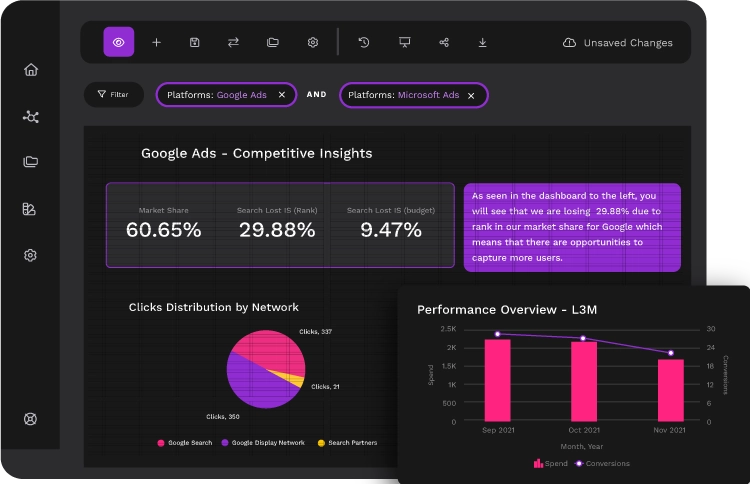
Task: Open the connections network icon in sidebar
Action: tap(31, 117)
